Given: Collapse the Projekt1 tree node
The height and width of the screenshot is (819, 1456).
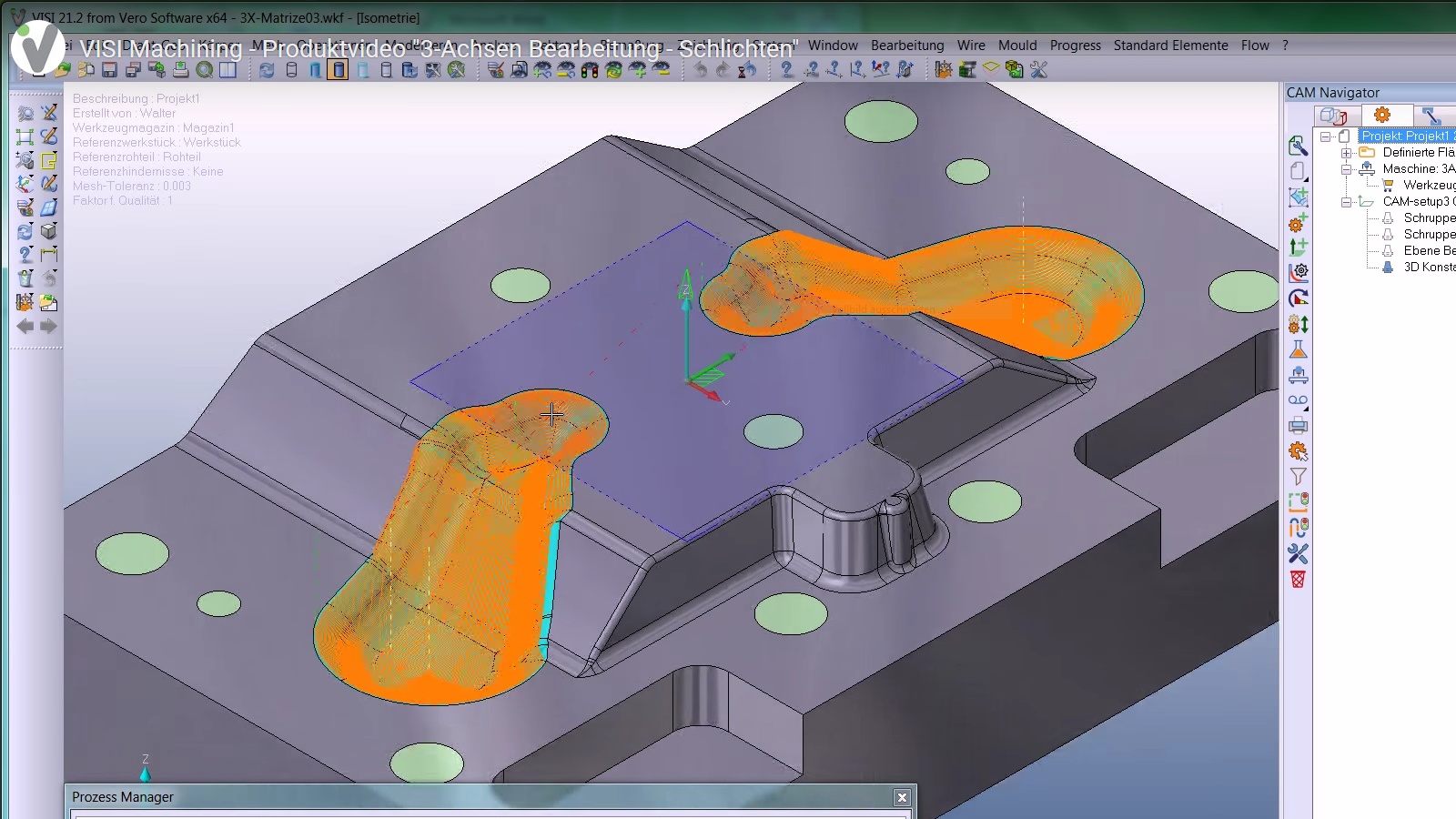Looking at the screenshot, I should (1326, 136).
